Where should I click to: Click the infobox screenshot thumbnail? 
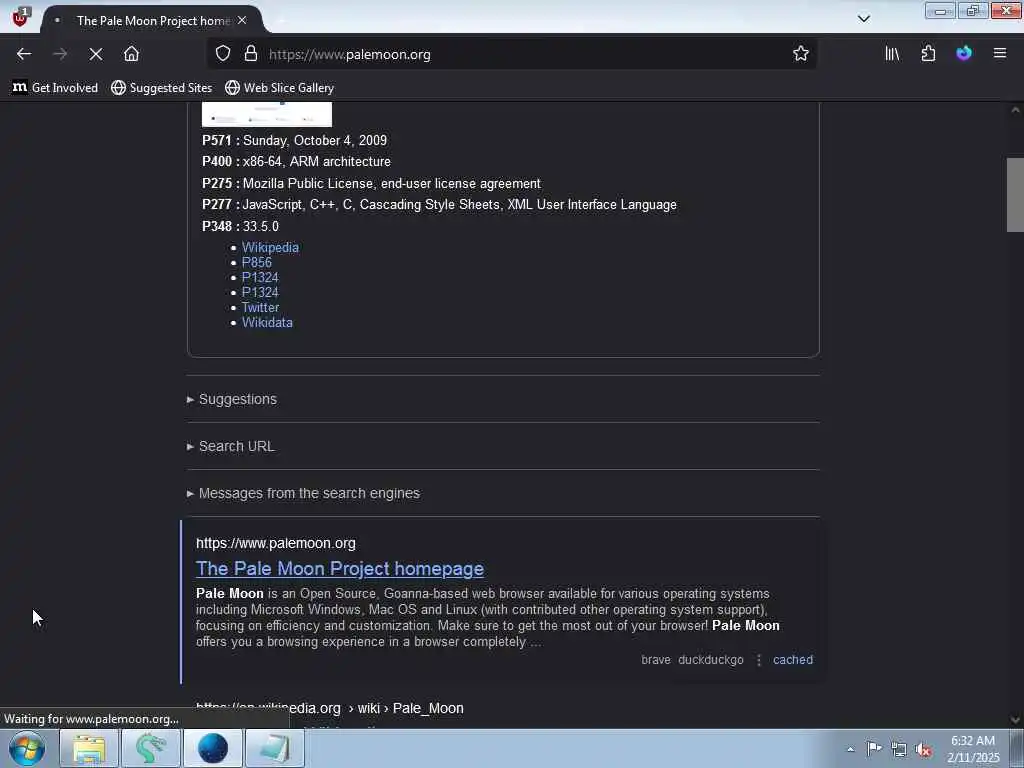point(266,114)
